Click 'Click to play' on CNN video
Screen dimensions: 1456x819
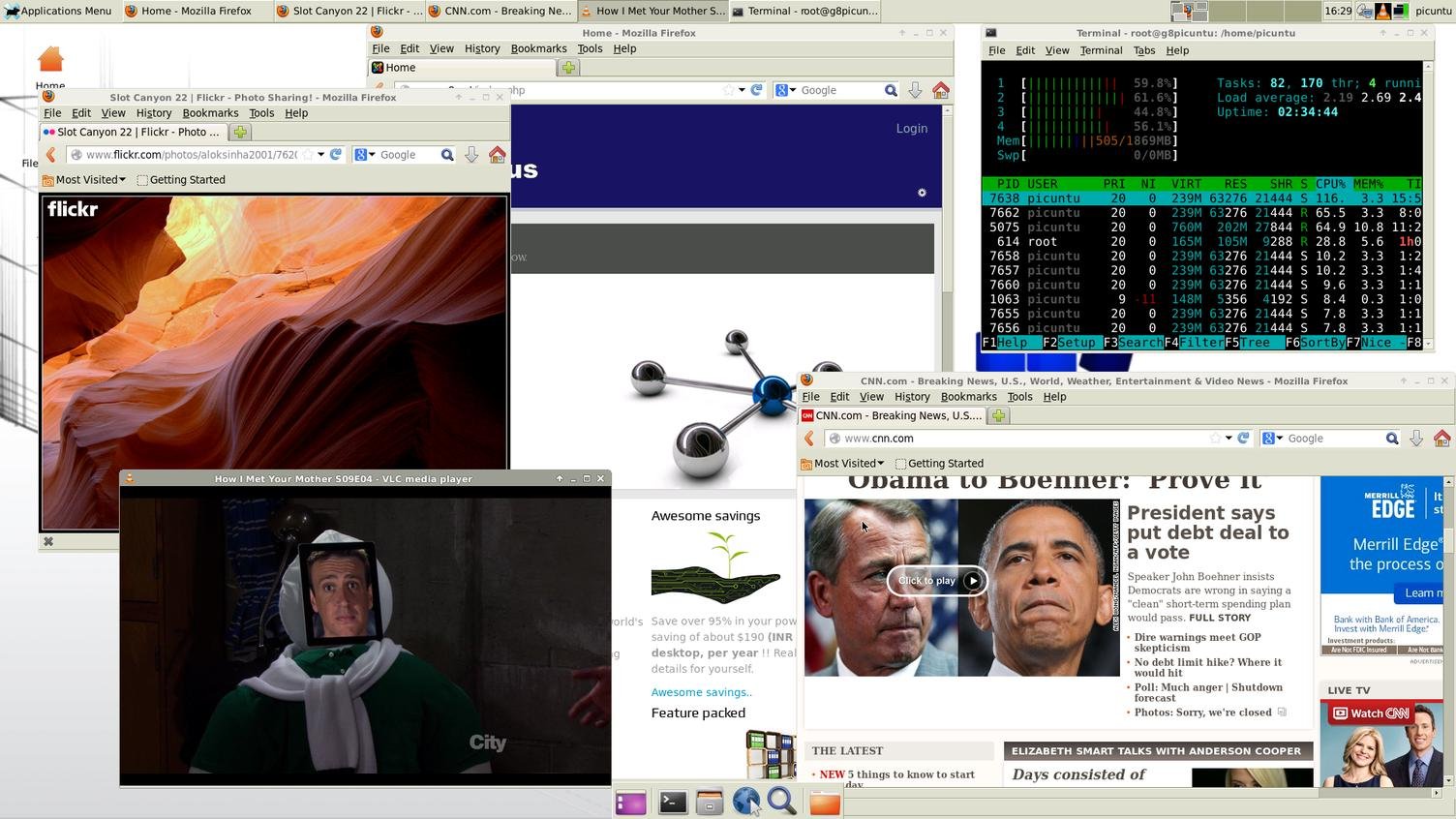click(936, 581)
